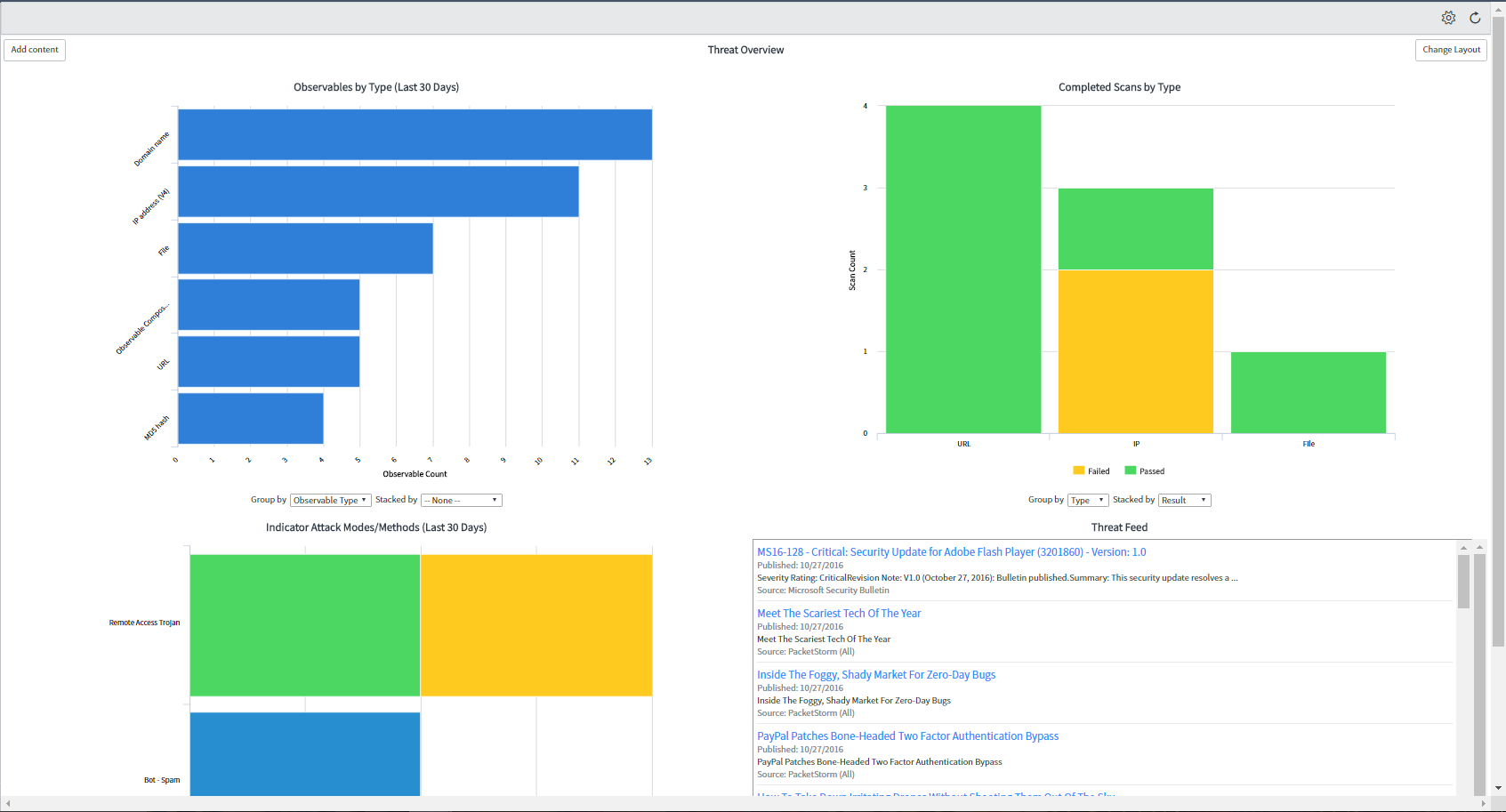
Task: Click 'Indicator Attack Modes/Methods' chart title
Action: pyautogui.click(x=376, y=527)
